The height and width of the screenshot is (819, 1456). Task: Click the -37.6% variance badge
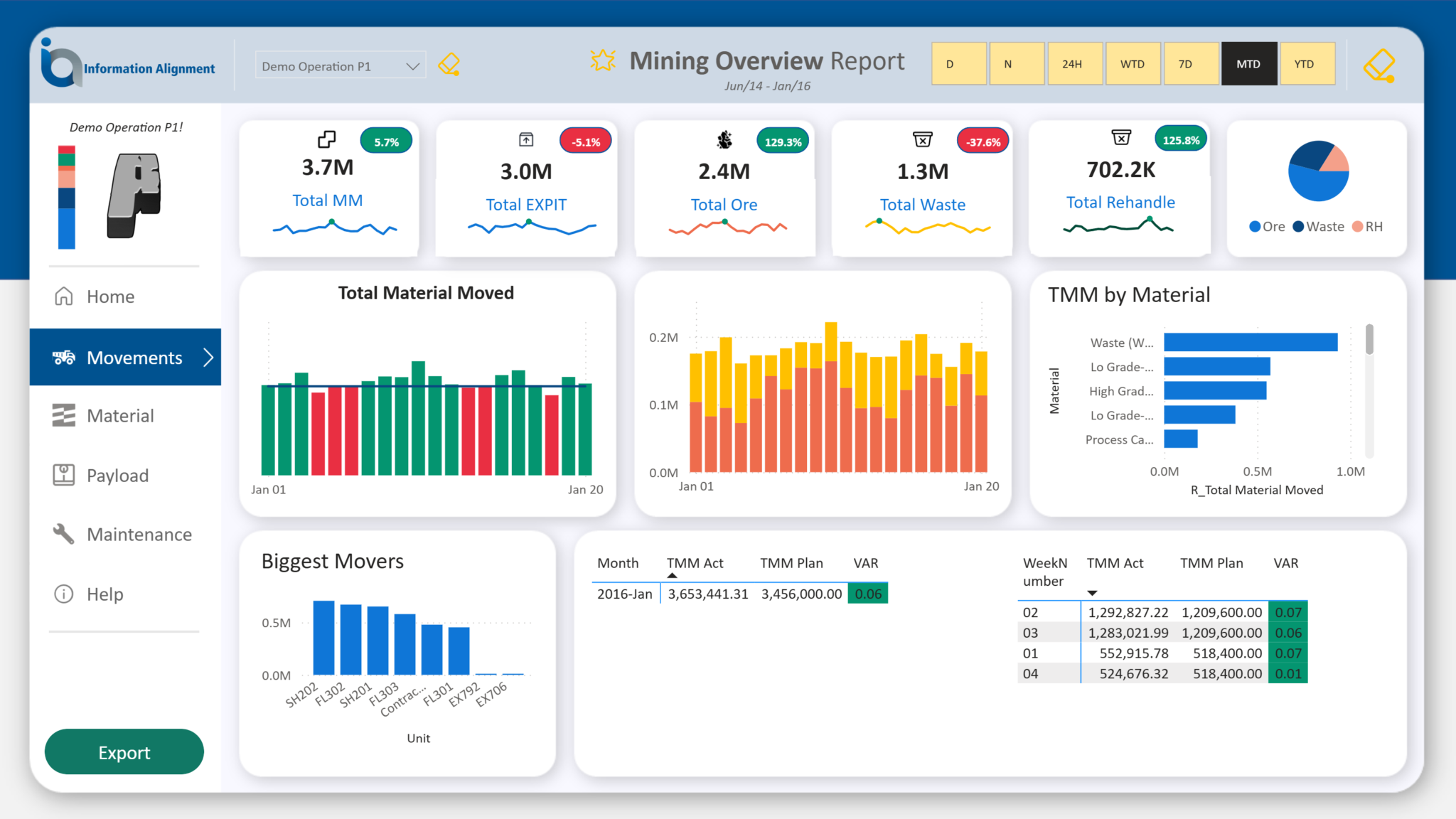[x=983, y=141]
